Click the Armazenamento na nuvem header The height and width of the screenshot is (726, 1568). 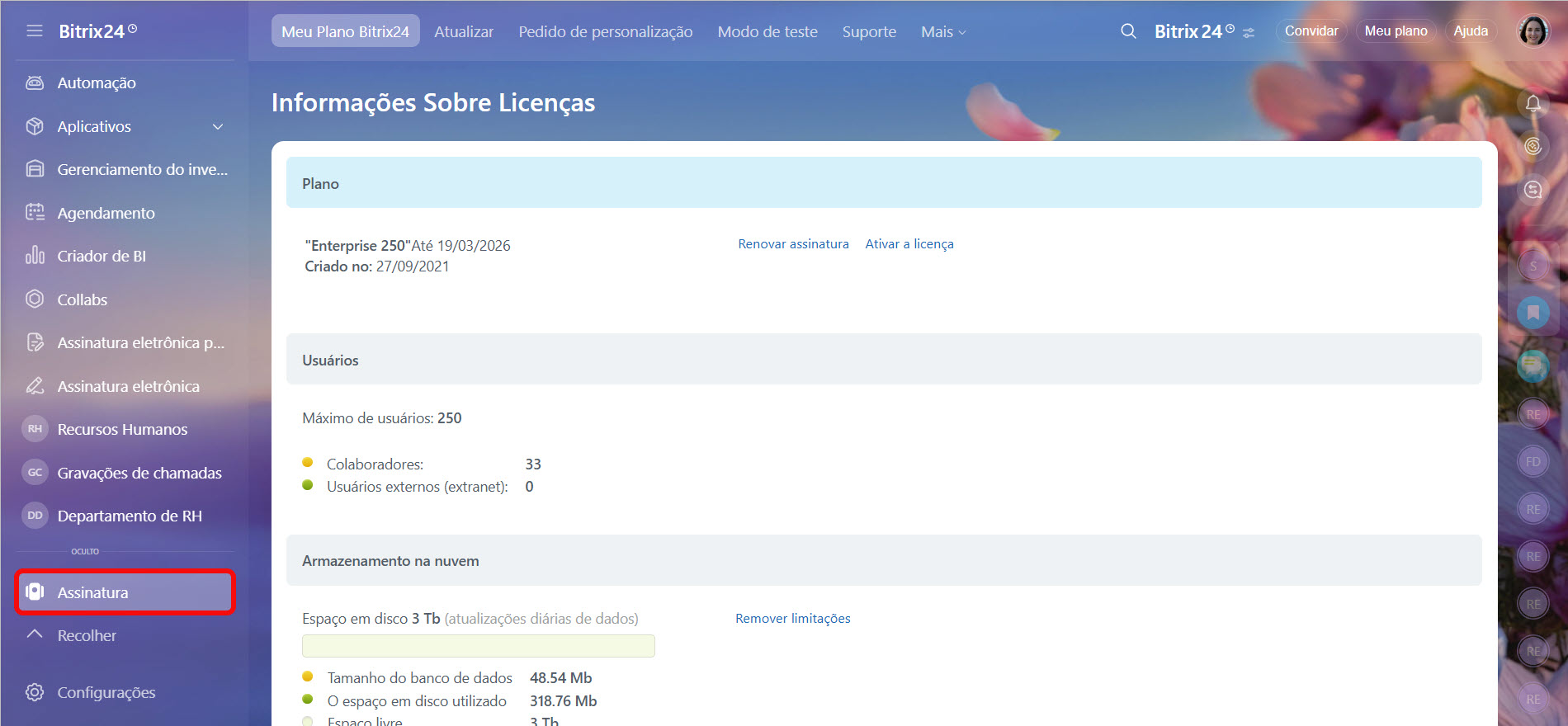[x=884, y=560]
